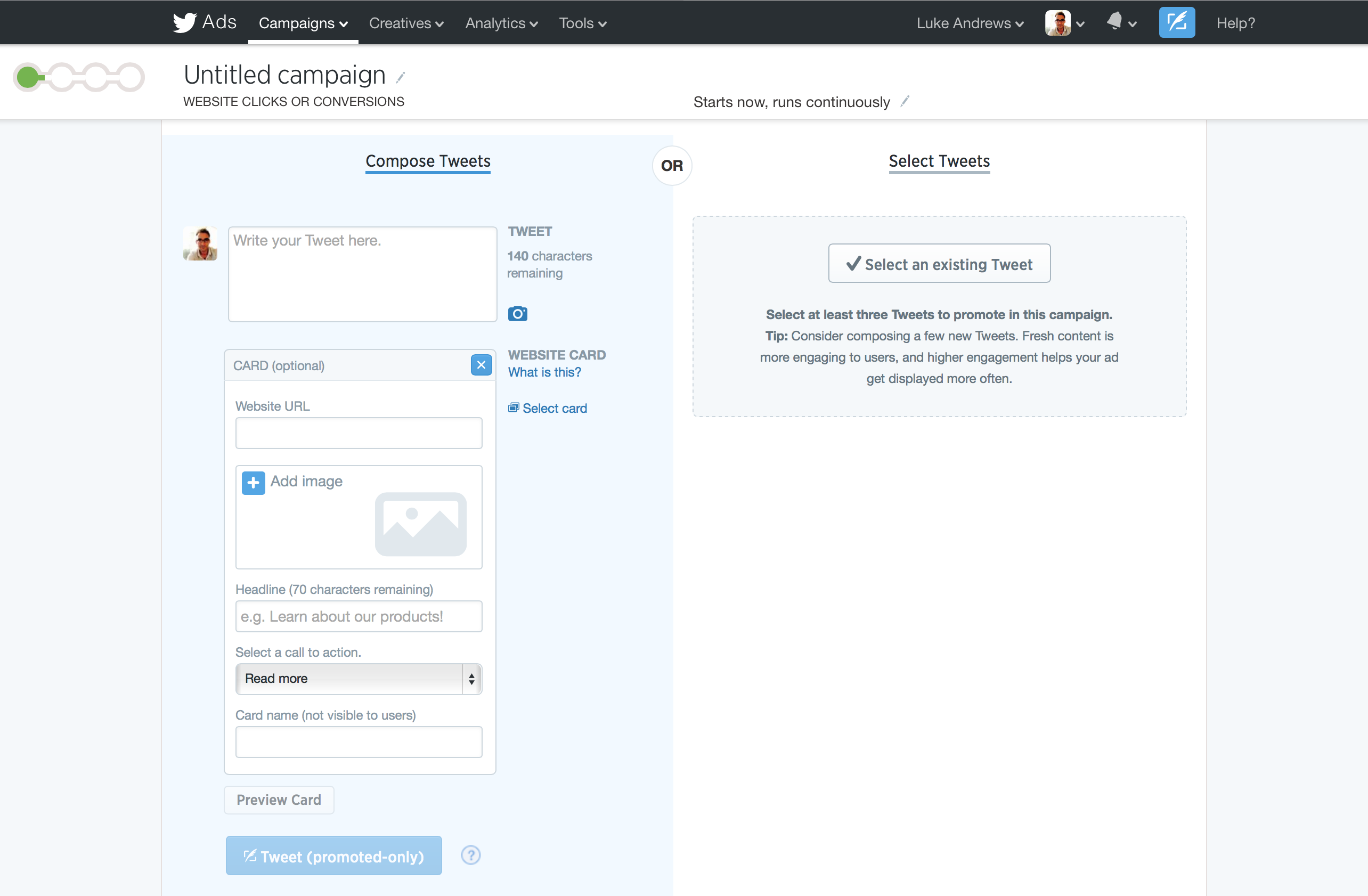The height and width of the screenshot is (896, 1368).
Task: Click the Twitter bird Ads logo
Action: (x=205, y=22)
